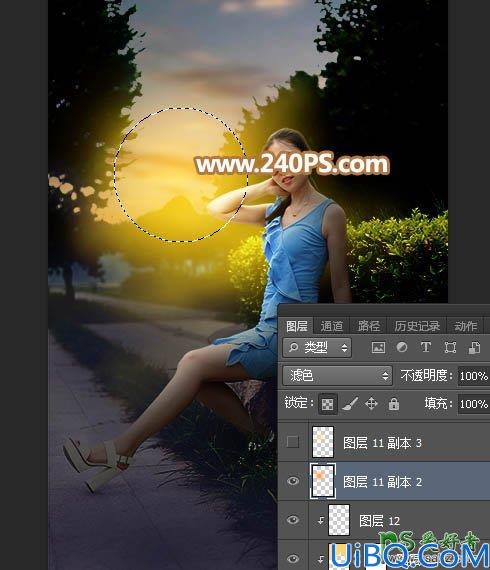
Task: Switch to the 图层 tab
Action: pyautogui.click(x=296, y=326)
